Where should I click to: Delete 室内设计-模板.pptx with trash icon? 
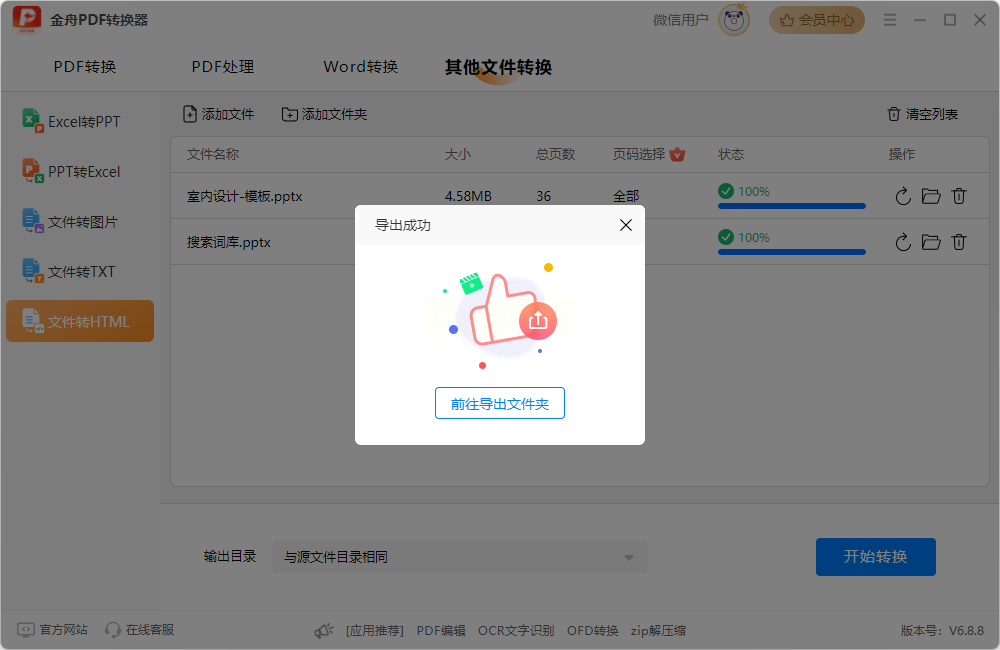(x=959, y=196)
